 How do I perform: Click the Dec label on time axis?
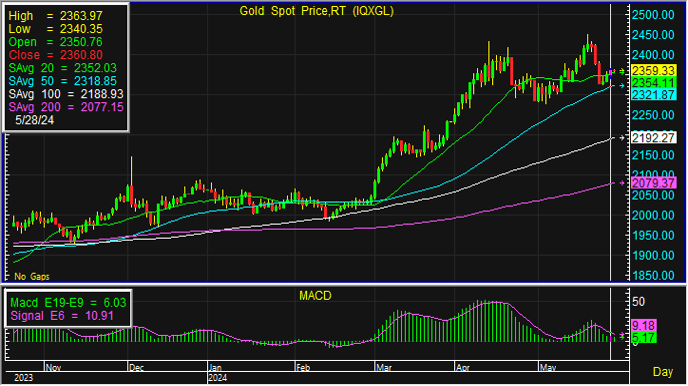click(x=136, y=368)
